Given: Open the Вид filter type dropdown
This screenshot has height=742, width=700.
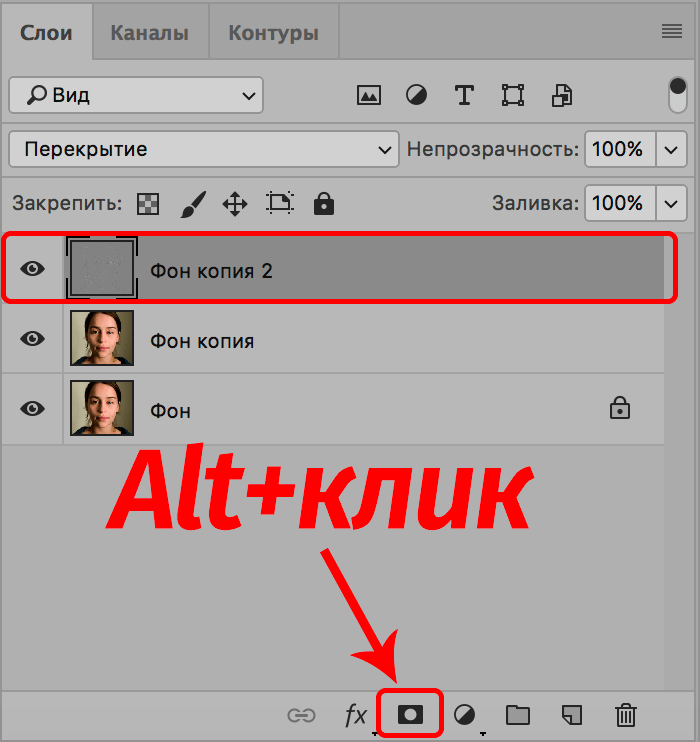Looking at the screenshot, I should point(136,96).
